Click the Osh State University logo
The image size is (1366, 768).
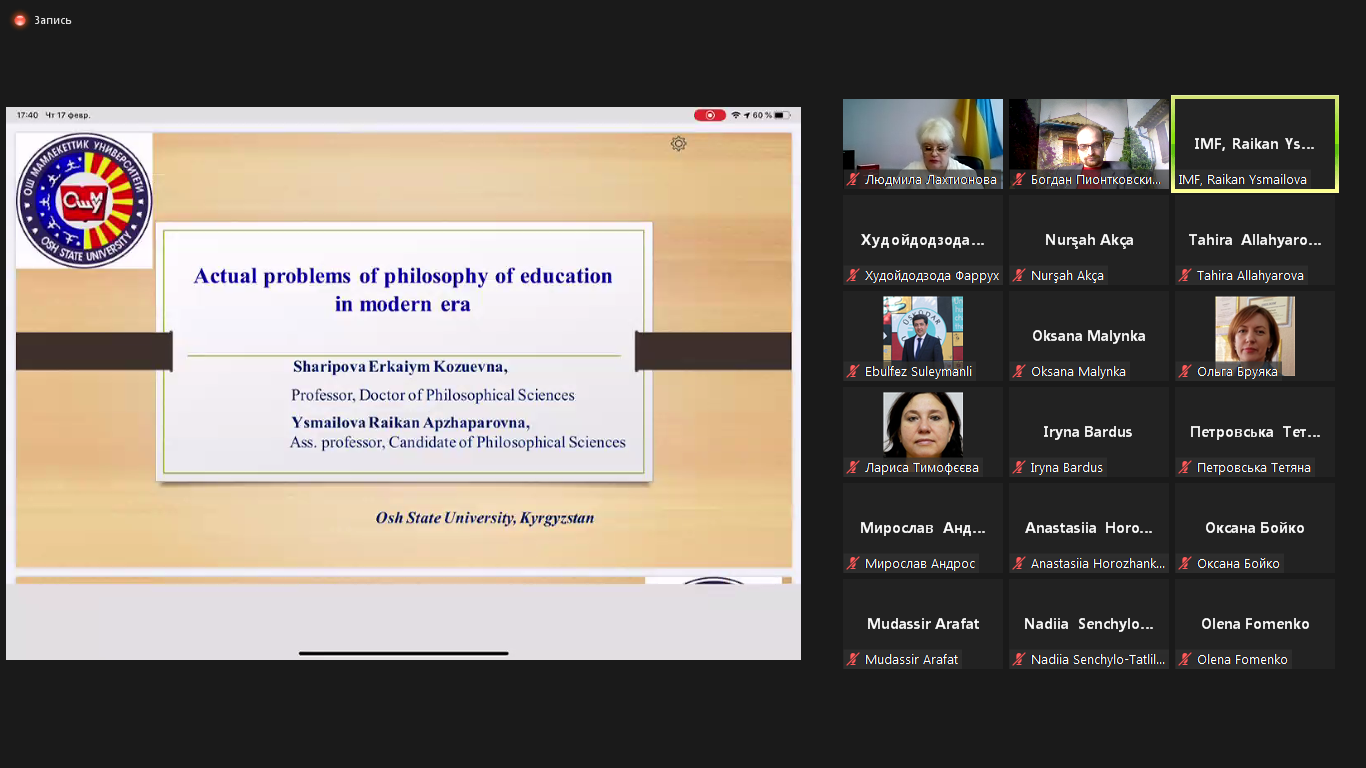pyautogui.click(x=84, y=201)
